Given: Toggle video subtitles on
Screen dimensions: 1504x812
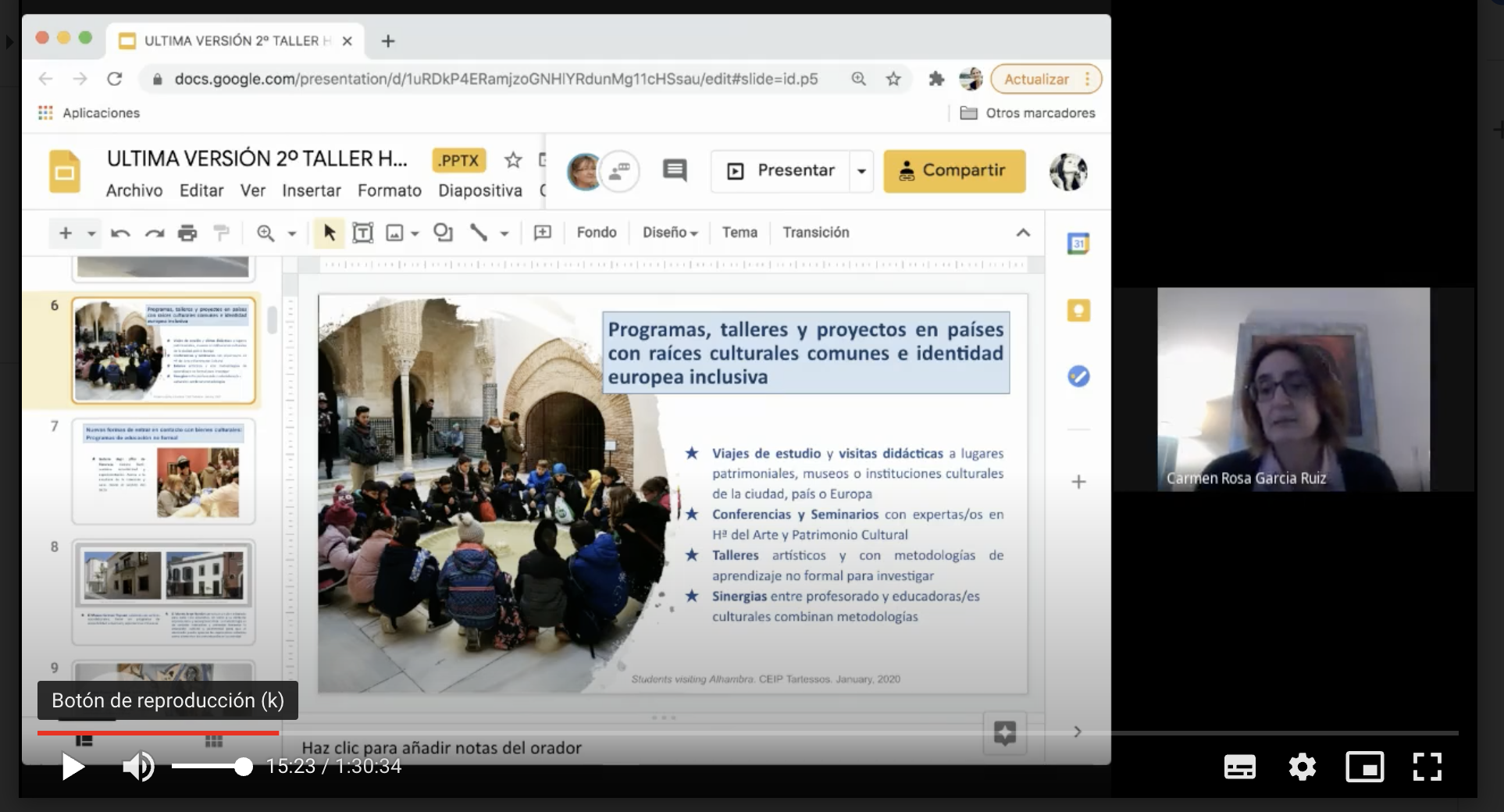Looking at the screenshot, I should tap(1240, 767).
